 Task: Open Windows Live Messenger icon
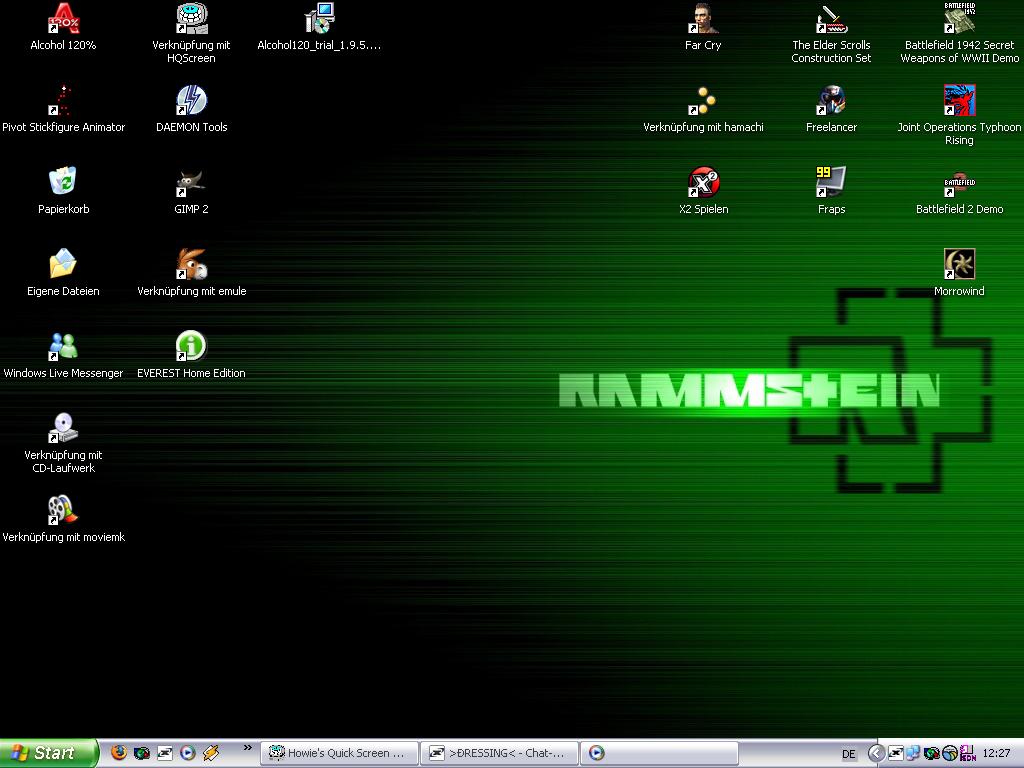63,355
